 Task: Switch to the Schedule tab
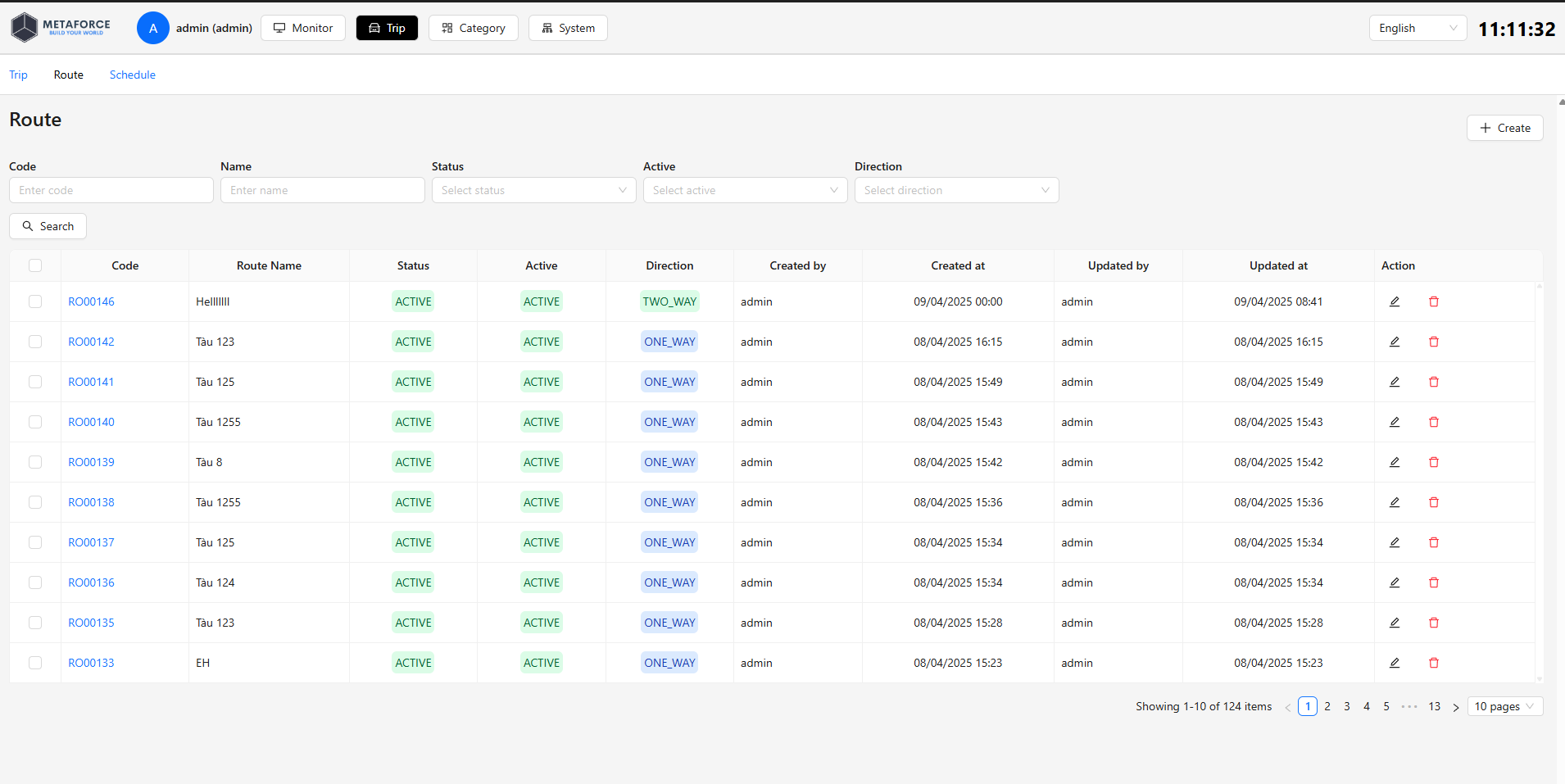[133, 75]
